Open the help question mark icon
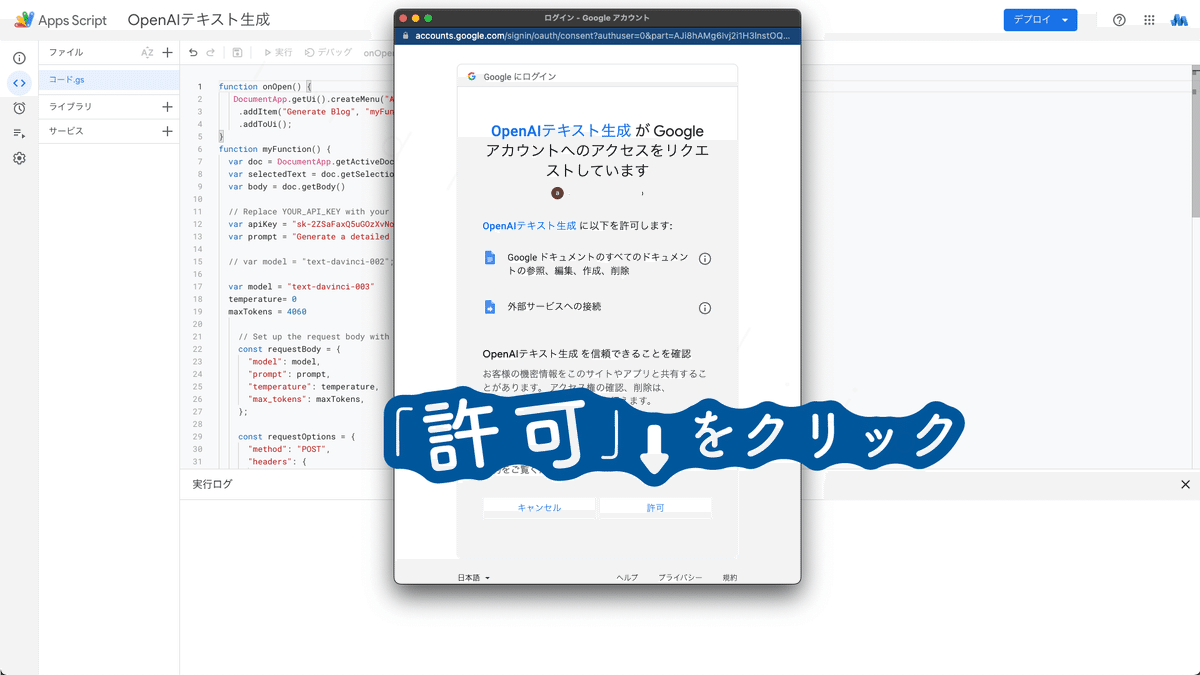Viewport: 1200px width, 675px height. coord(1119,20)
